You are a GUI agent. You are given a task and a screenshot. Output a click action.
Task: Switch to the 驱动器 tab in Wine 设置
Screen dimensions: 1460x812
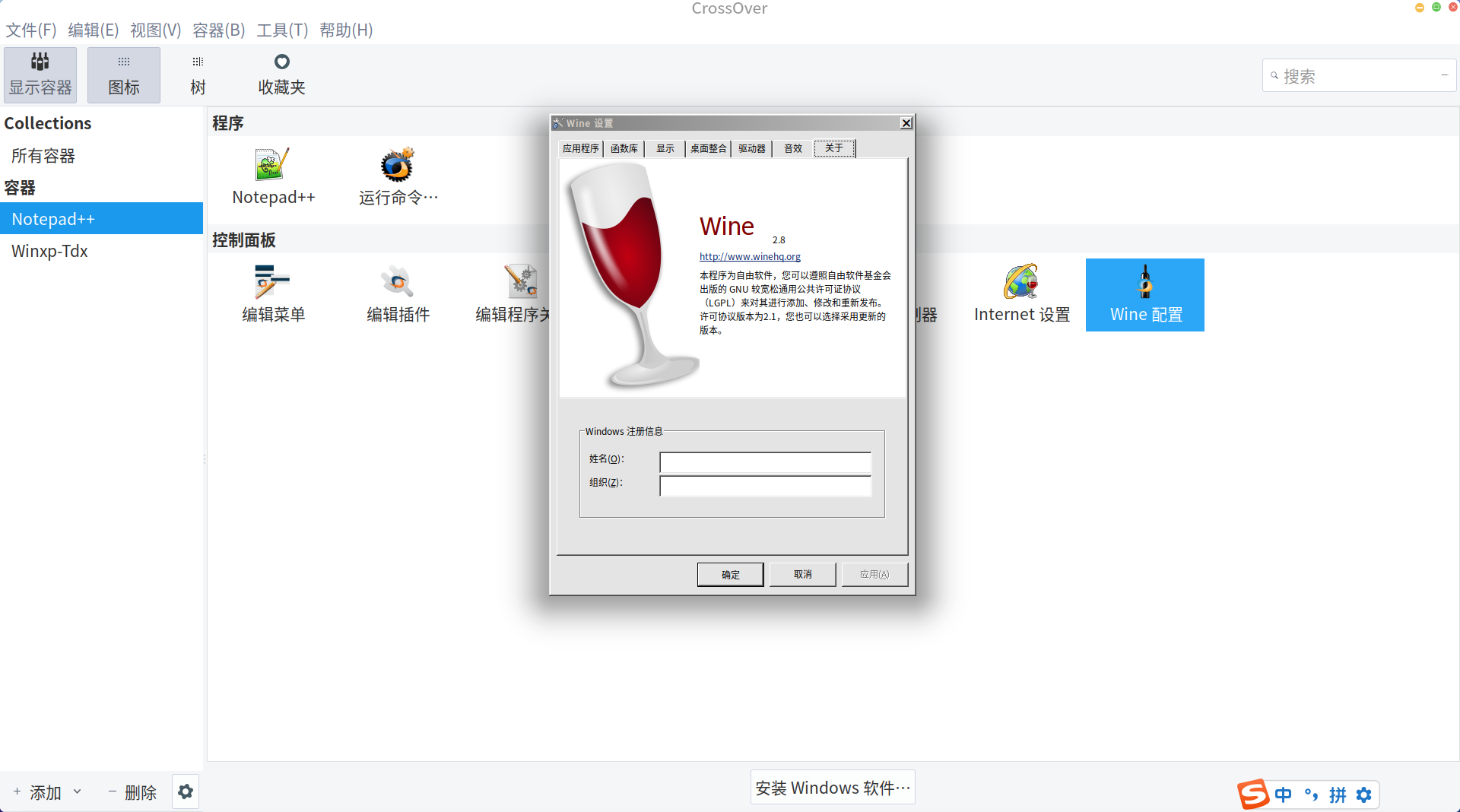click(751, 148)
